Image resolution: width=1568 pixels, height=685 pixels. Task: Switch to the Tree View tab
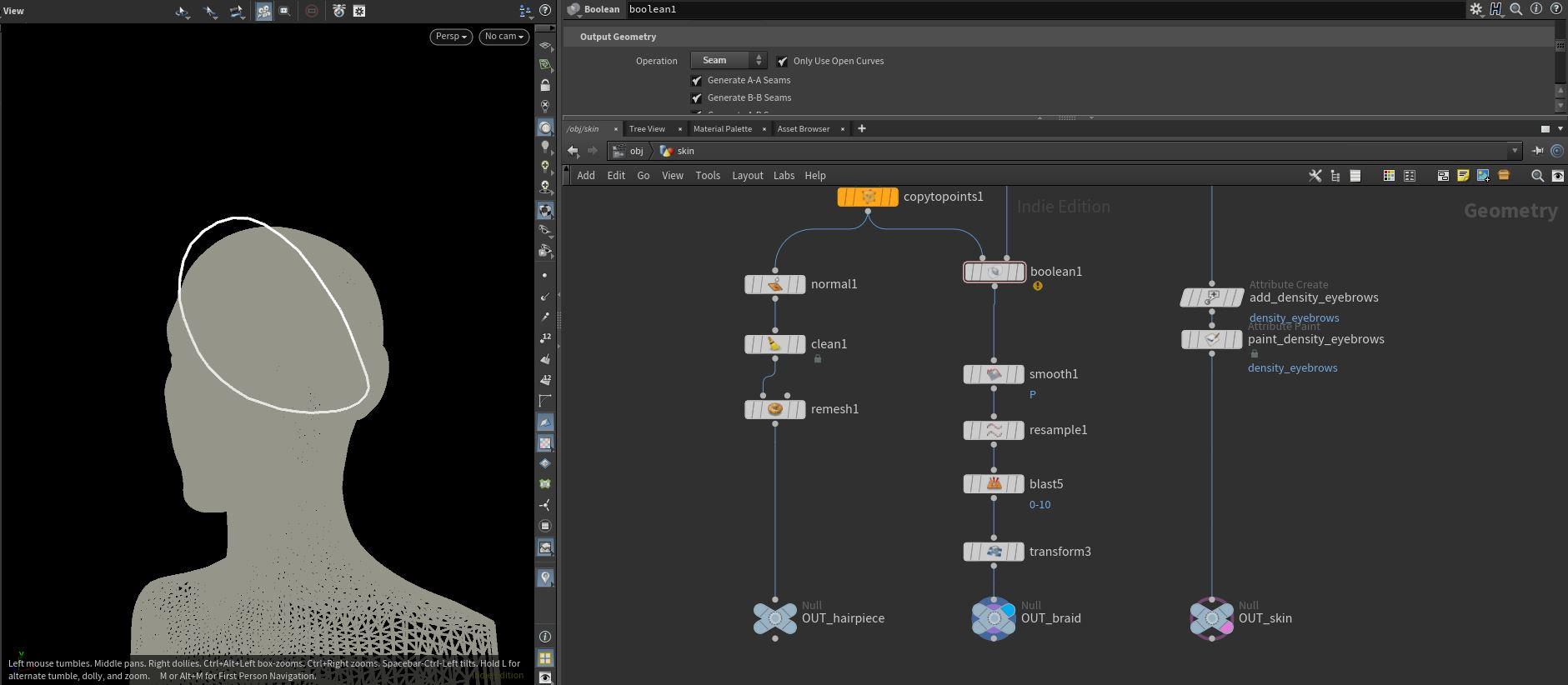click(647, 129)
